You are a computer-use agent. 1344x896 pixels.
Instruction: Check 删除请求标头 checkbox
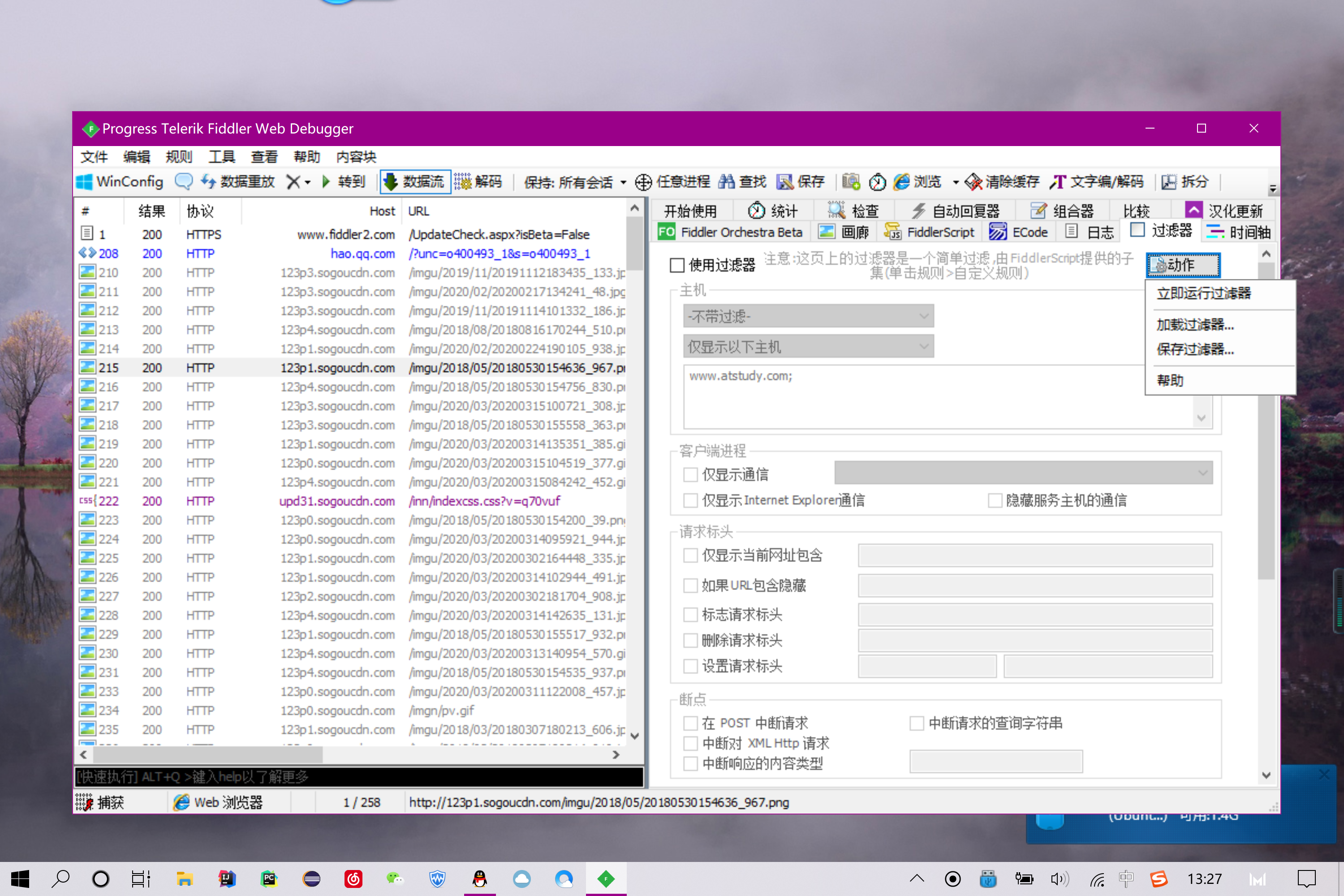690,640
